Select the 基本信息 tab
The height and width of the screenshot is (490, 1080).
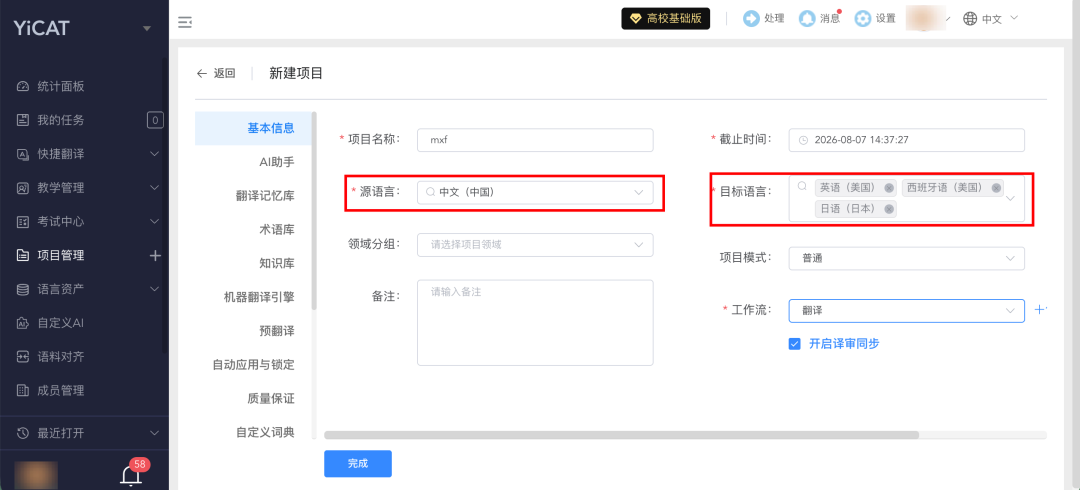point(253,127)
